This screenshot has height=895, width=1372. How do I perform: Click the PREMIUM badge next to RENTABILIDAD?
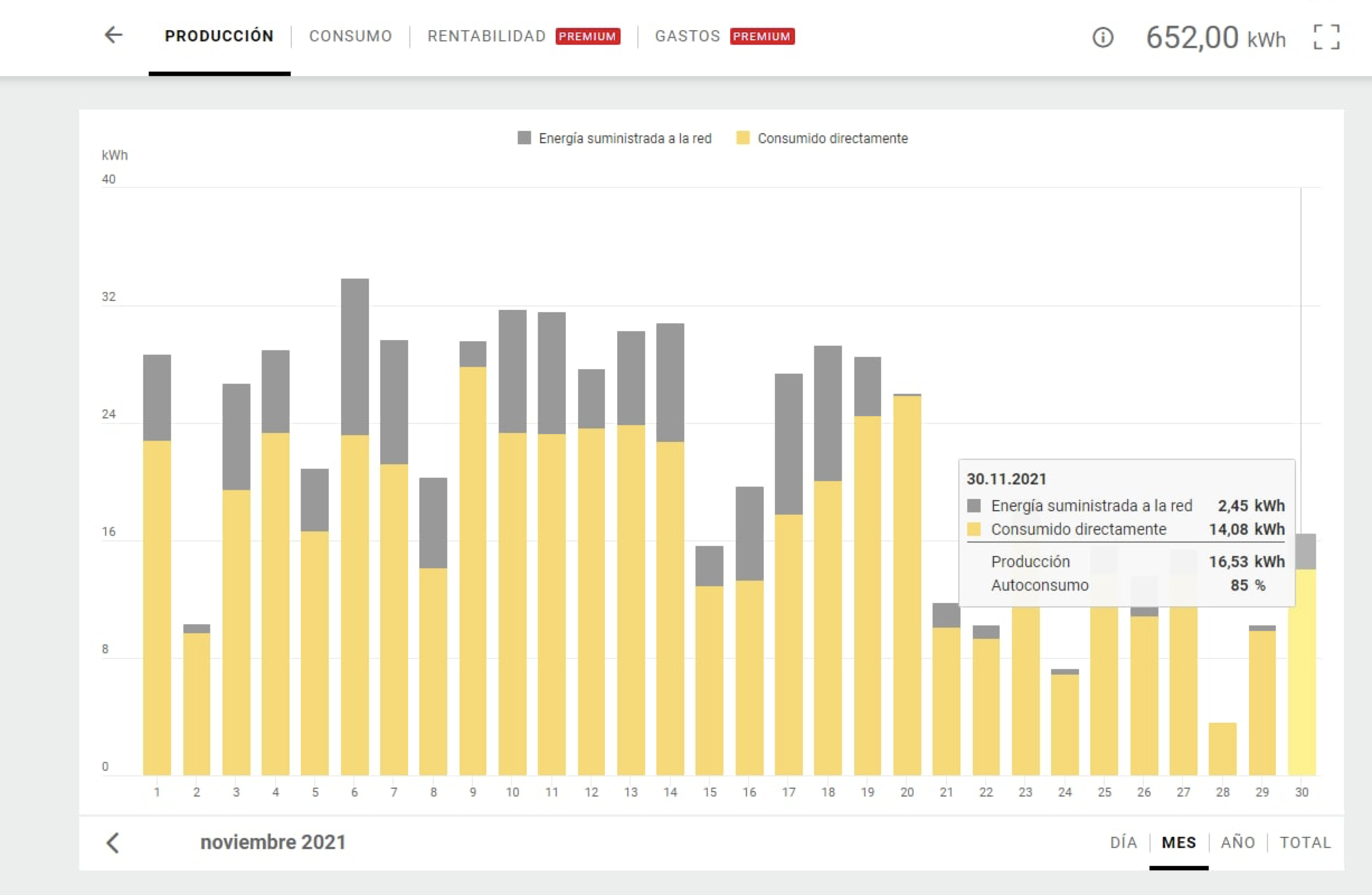(588, 36)
